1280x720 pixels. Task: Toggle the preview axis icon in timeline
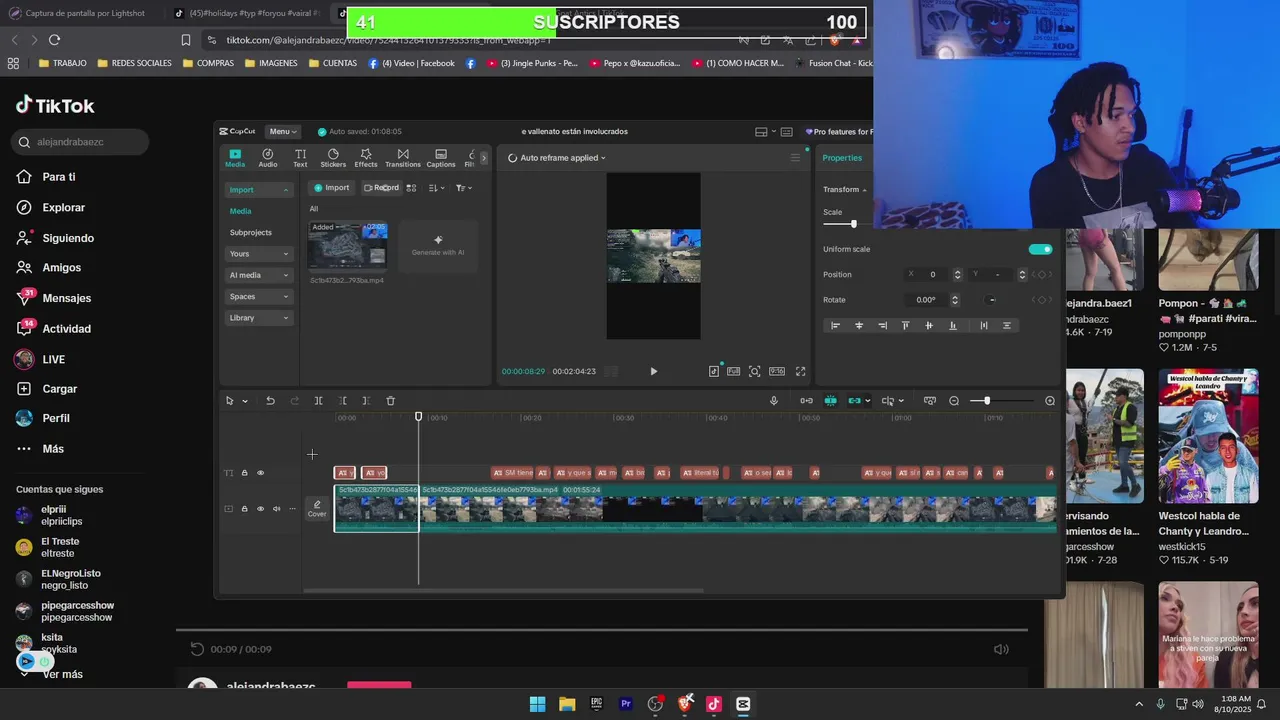(x=888, y=401)
